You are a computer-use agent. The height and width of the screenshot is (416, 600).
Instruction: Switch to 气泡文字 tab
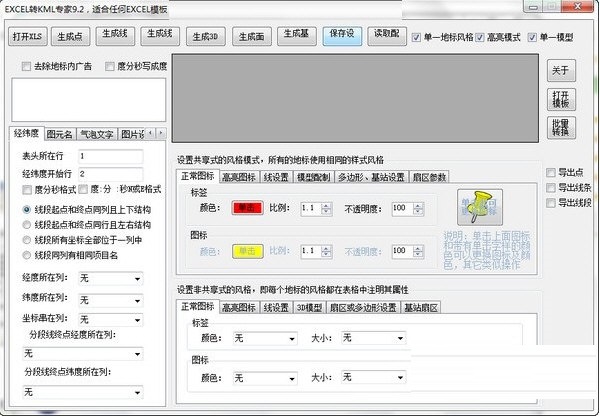click(97, 135)
